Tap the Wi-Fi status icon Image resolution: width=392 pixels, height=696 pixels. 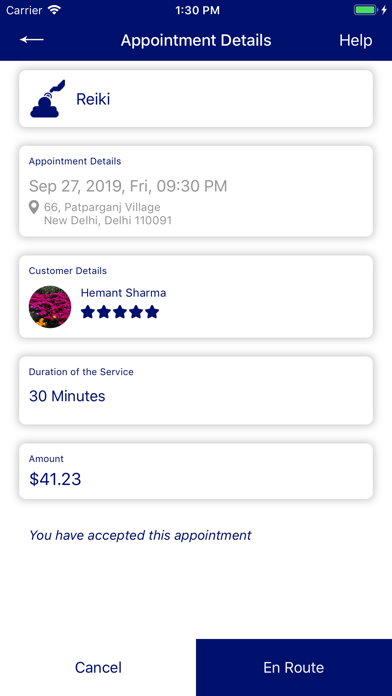point(55,10)
